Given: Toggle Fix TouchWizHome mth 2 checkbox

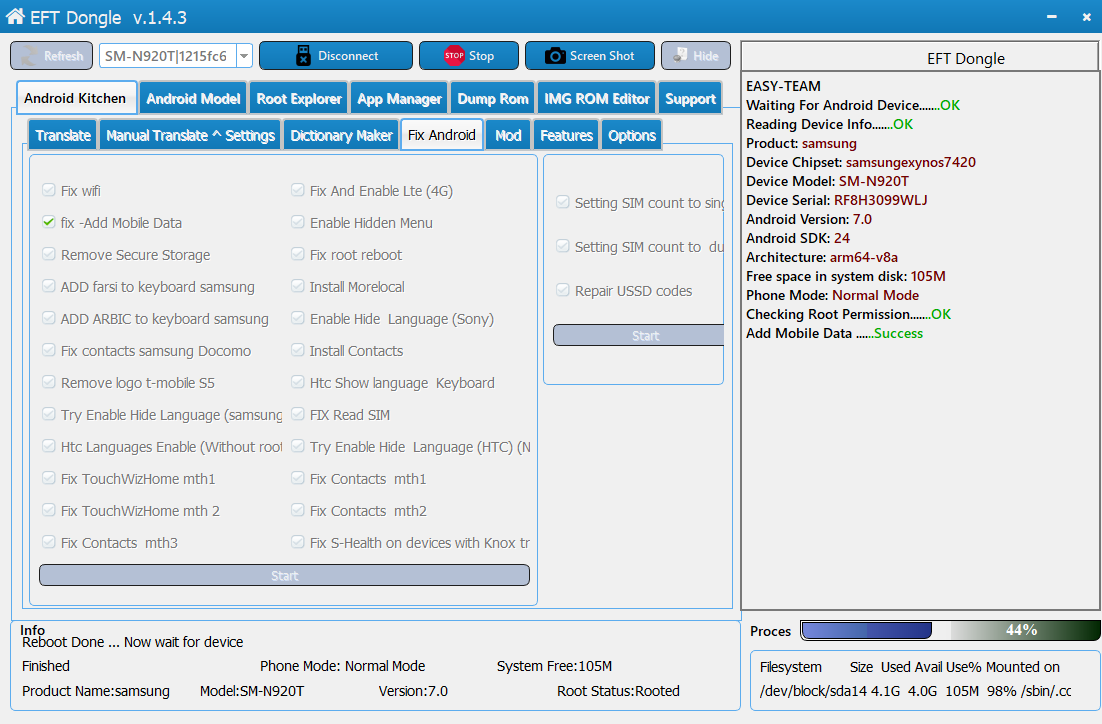Looking at the screenshot, I should (48, 510).
